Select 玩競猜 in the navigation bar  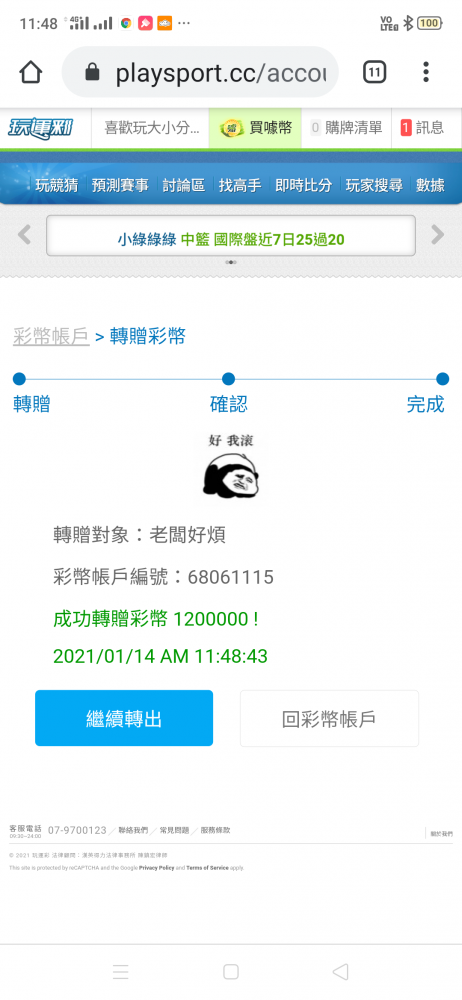coord(56,186)
